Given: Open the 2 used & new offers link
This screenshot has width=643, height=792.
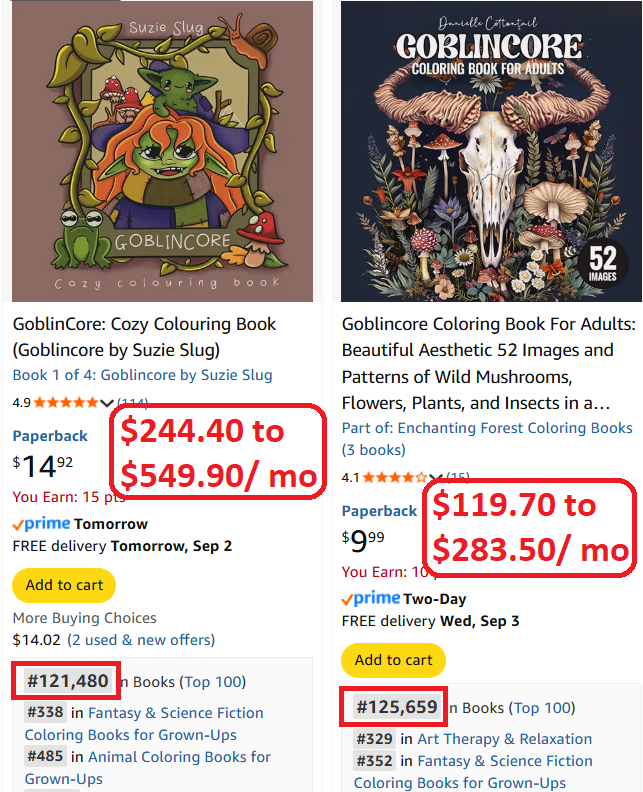Looking at the screenshot, I should click(141, 640).
